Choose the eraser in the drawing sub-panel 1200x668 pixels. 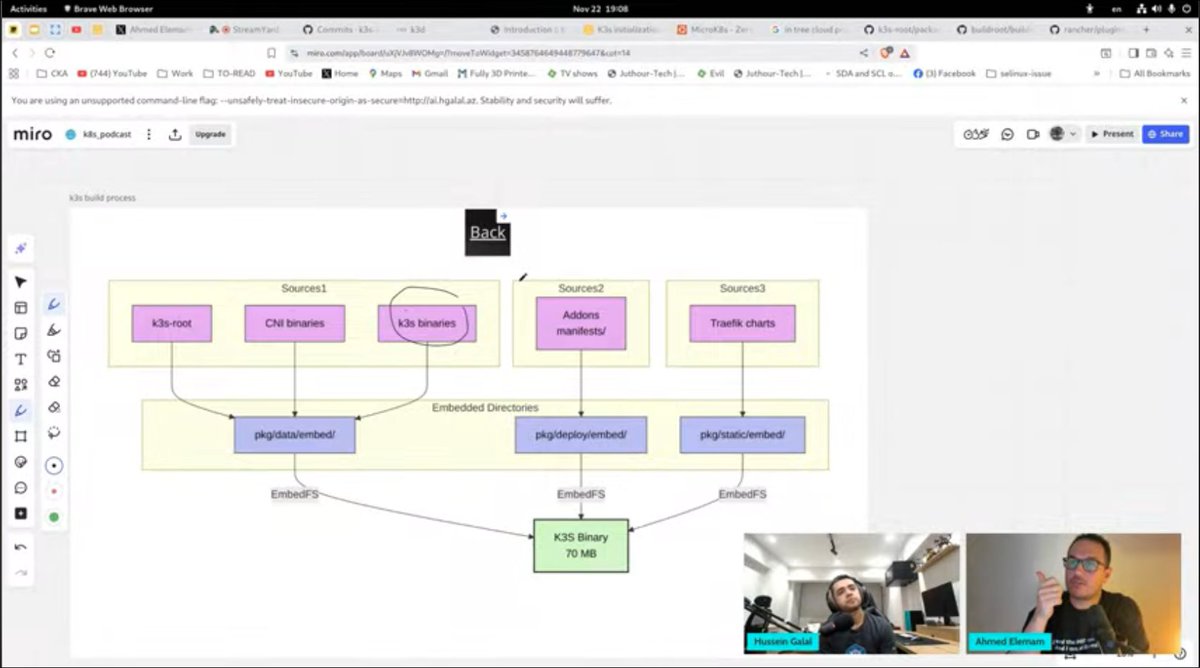[x=54, y=382]
